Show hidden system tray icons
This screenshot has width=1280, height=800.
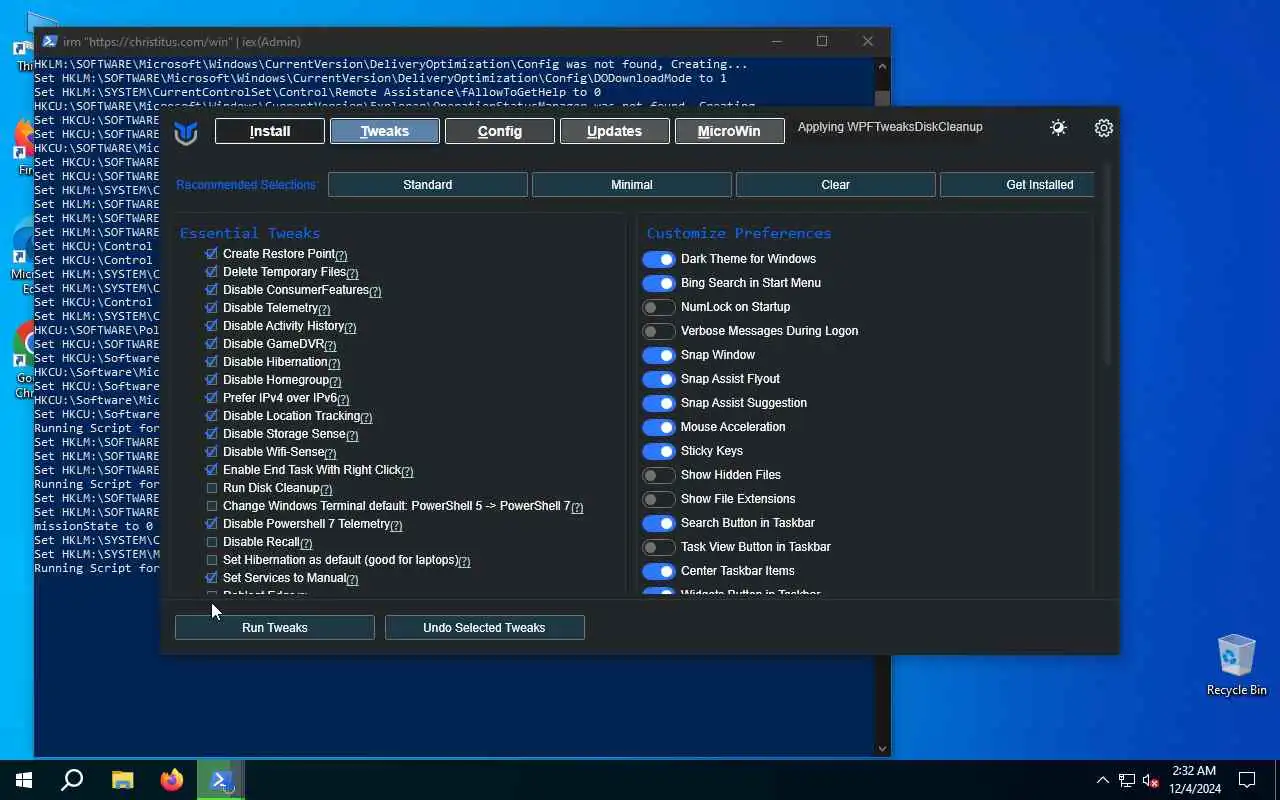click(x=1103, y=780)
